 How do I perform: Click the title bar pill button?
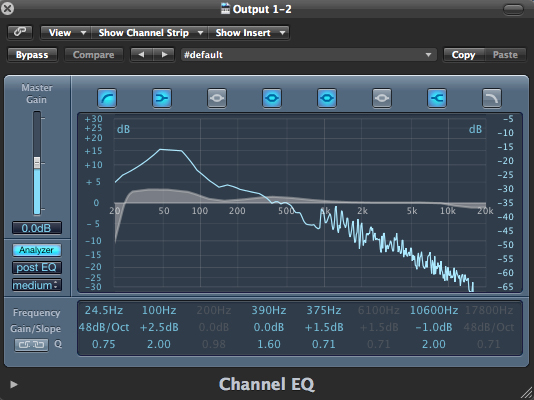(513, 9)
